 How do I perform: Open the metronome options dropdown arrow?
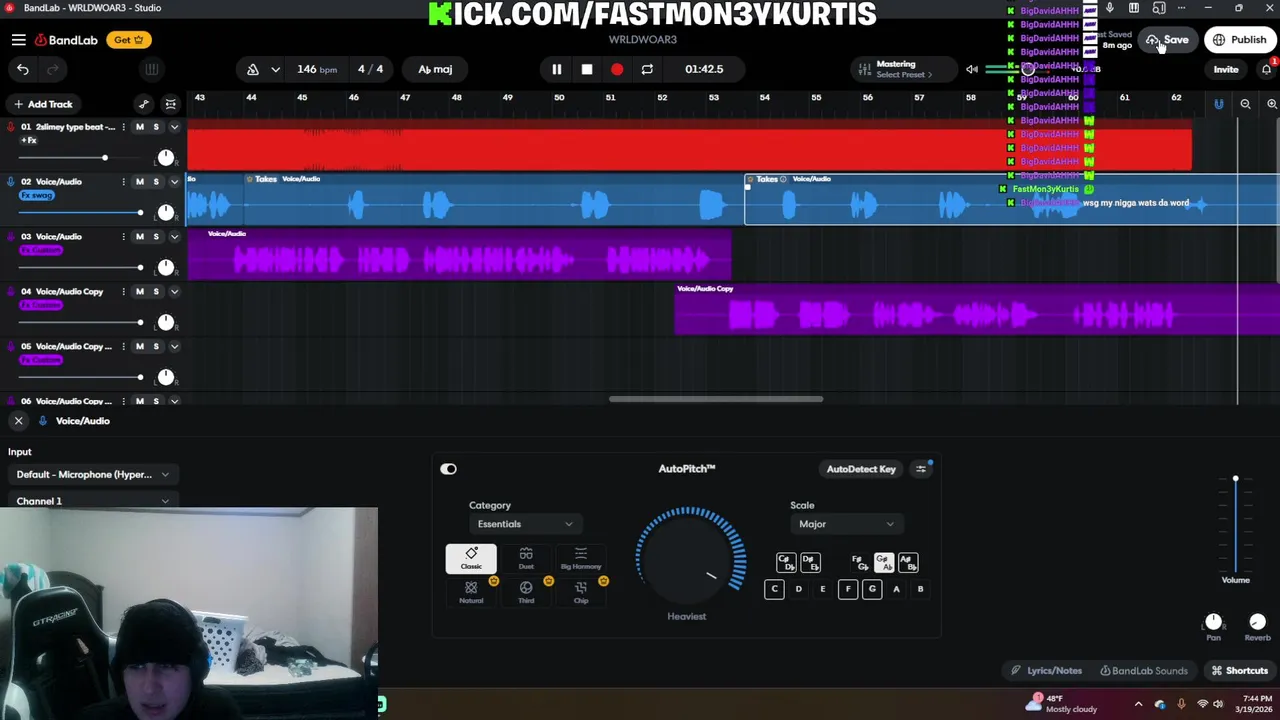point(275,69)
